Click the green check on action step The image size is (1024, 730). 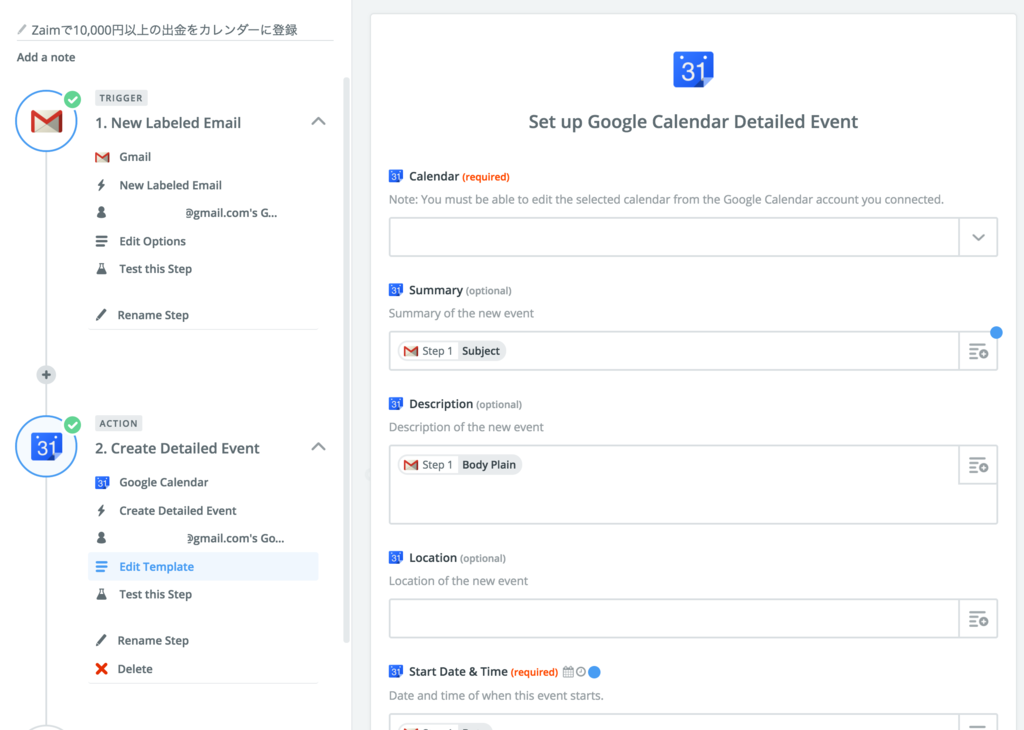72,425
